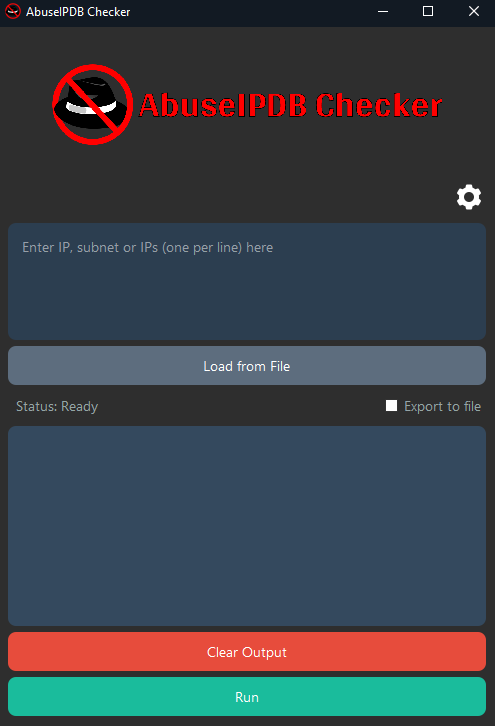Click the crossed-out black hat logo
This screenshot has height=726, width=495.
click(93, 105)
